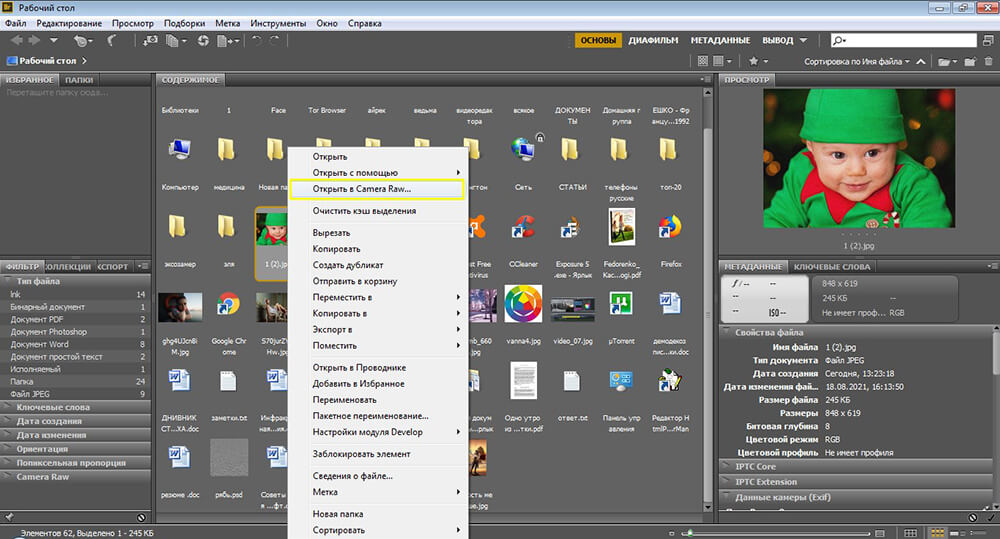This screenshot has height=539, width=1000.
Task: Go forward with the right arrow
Action: [x=34, y=40]
